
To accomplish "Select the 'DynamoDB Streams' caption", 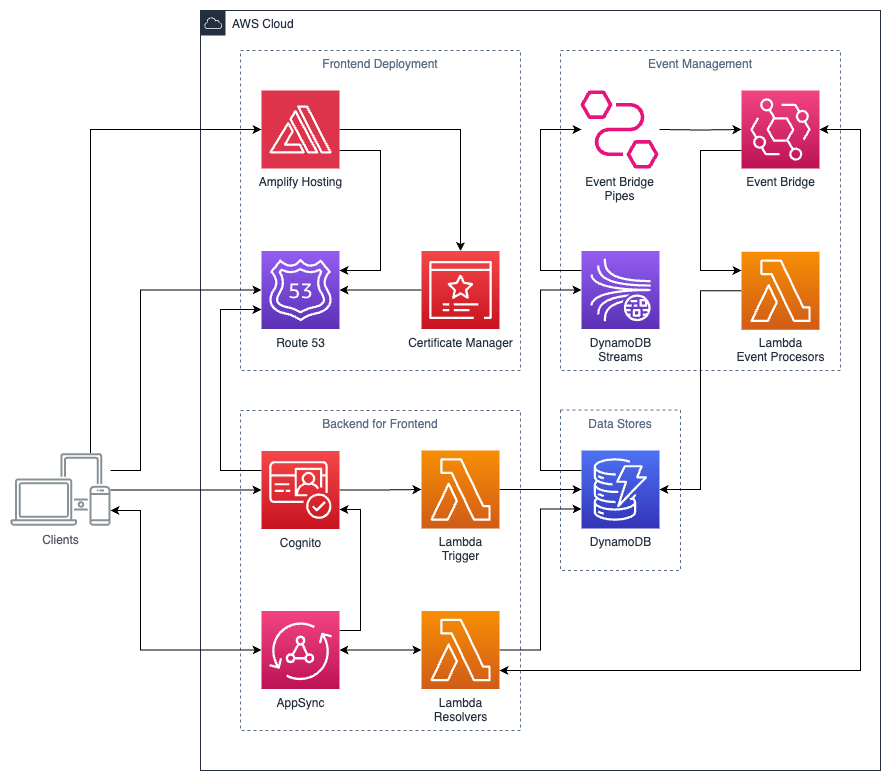I will point(620,350).
